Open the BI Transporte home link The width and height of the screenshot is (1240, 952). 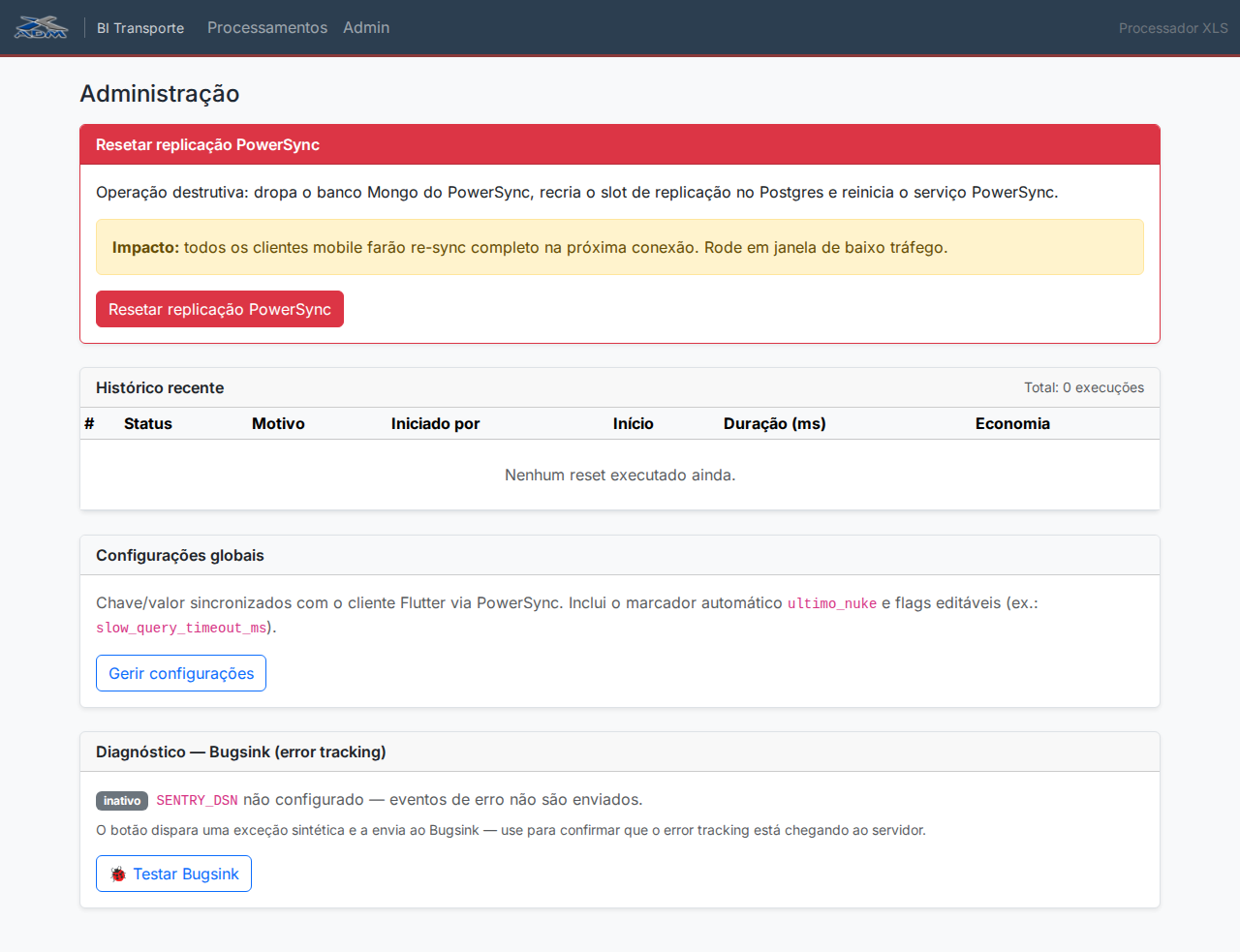point(140,28)
